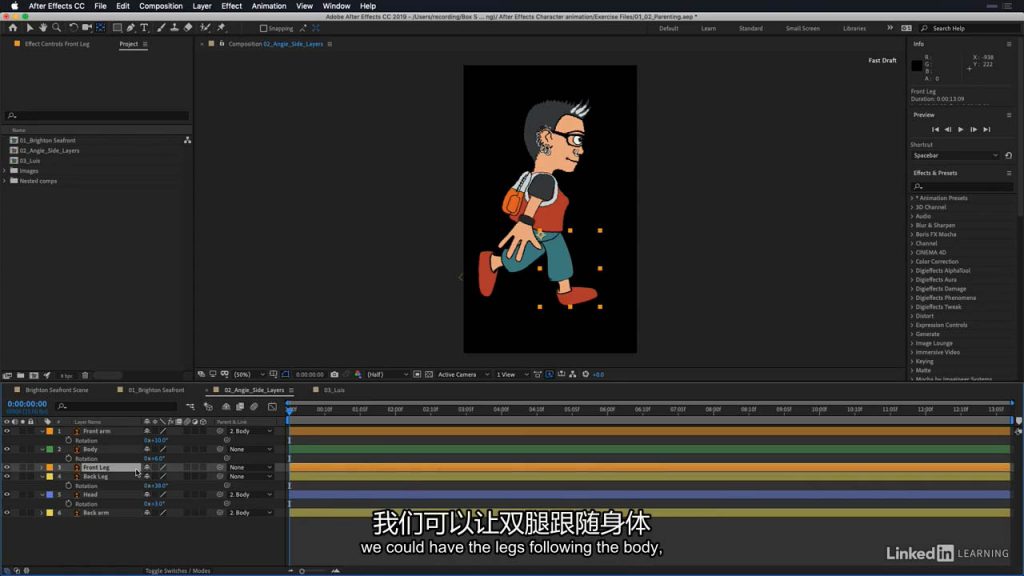Select the Pan Behind anchor point tool

101,28
